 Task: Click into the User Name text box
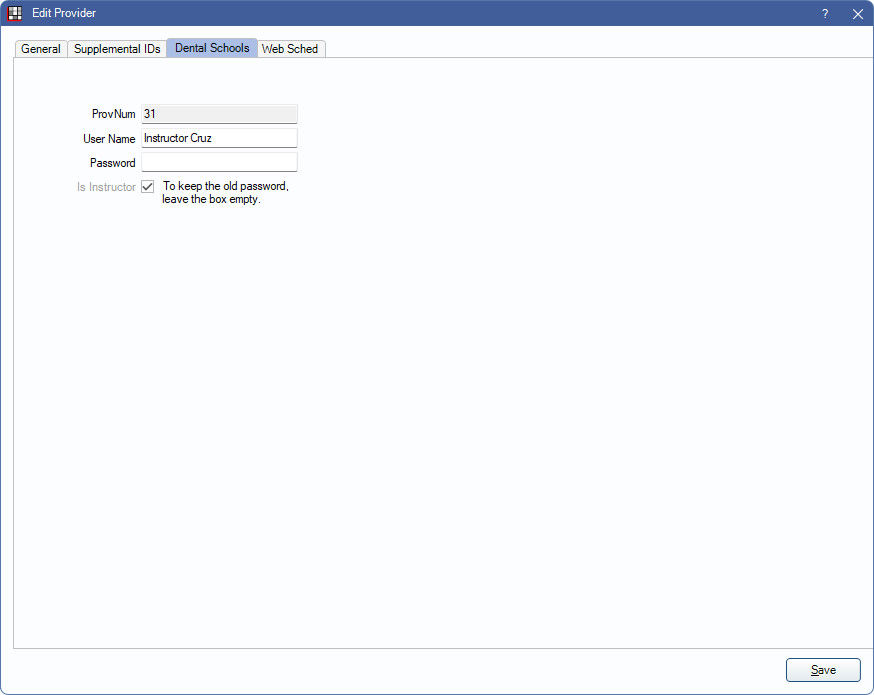coord(219,138)
